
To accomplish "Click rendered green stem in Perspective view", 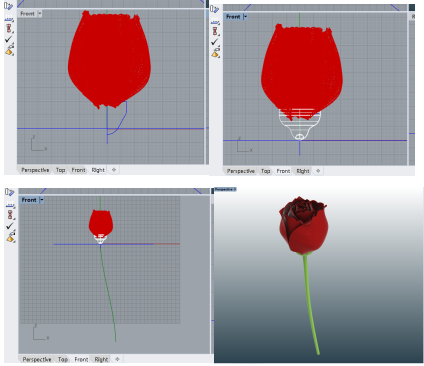I will tap(311, 303).
